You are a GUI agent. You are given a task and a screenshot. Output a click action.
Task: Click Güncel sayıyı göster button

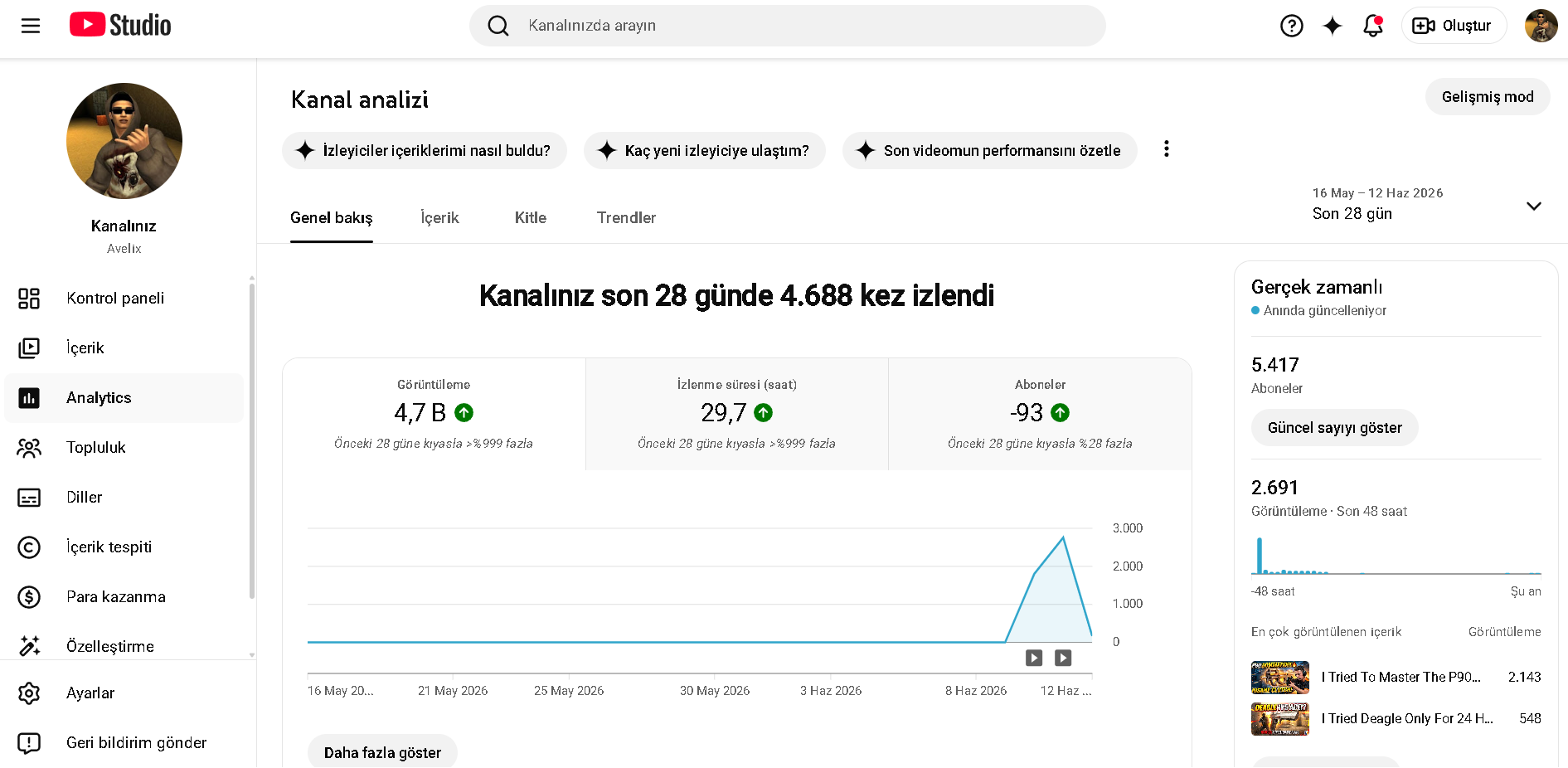[1335, 428]
